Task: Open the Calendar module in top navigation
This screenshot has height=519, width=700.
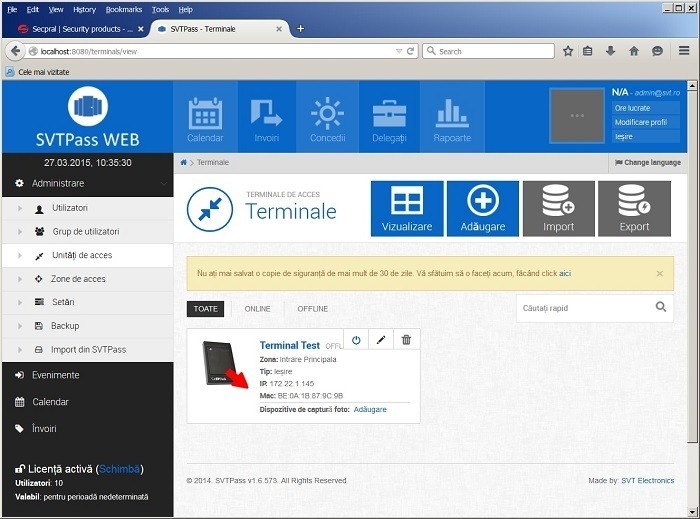Action: [205, 117]
